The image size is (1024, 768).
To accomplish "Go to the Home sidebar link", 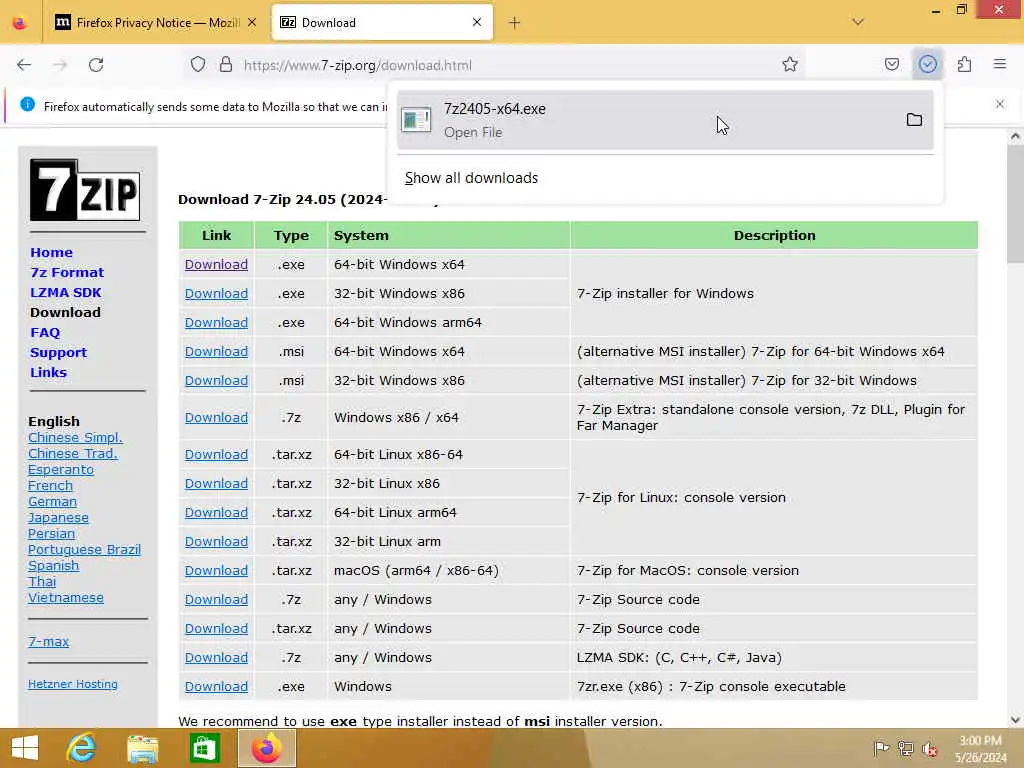I will (52, 252).
